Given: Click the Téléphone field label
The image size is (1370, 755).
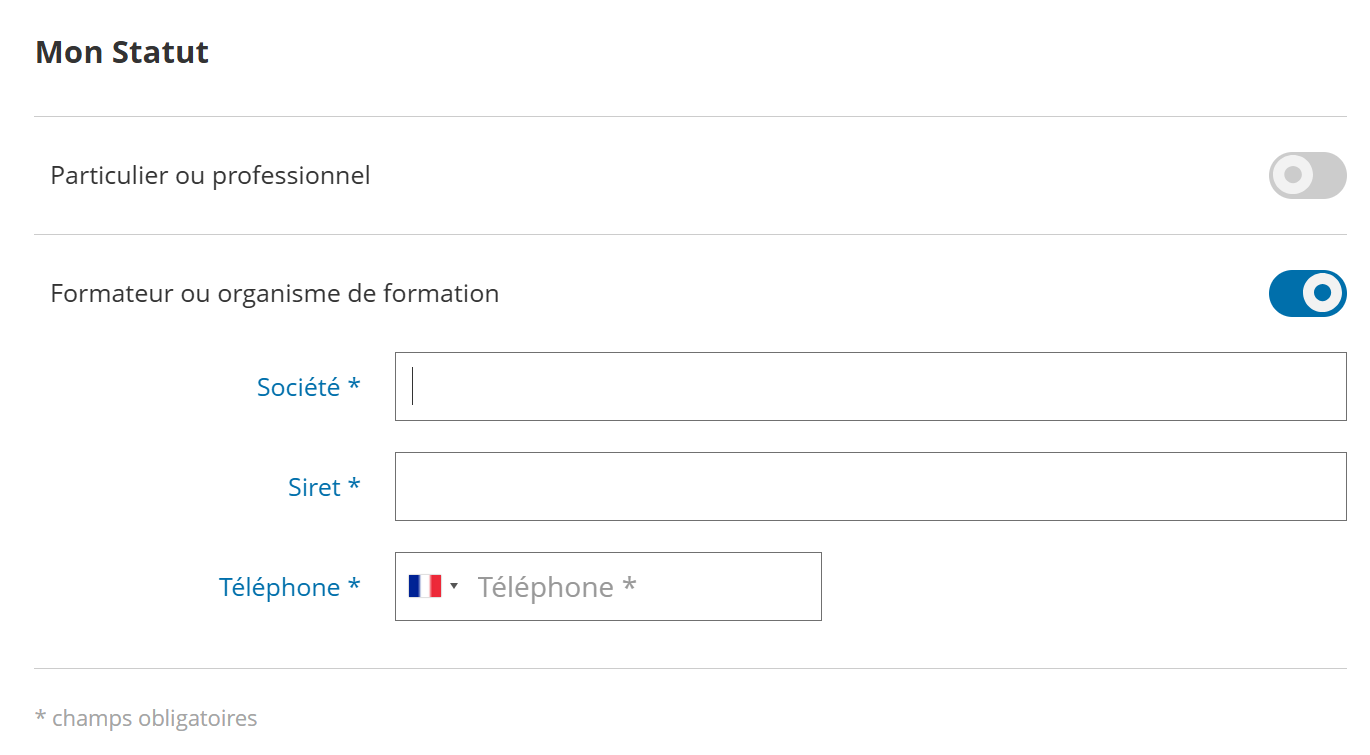Looking at the screenshot, I should pyautogui.click(x=279, y=587).
